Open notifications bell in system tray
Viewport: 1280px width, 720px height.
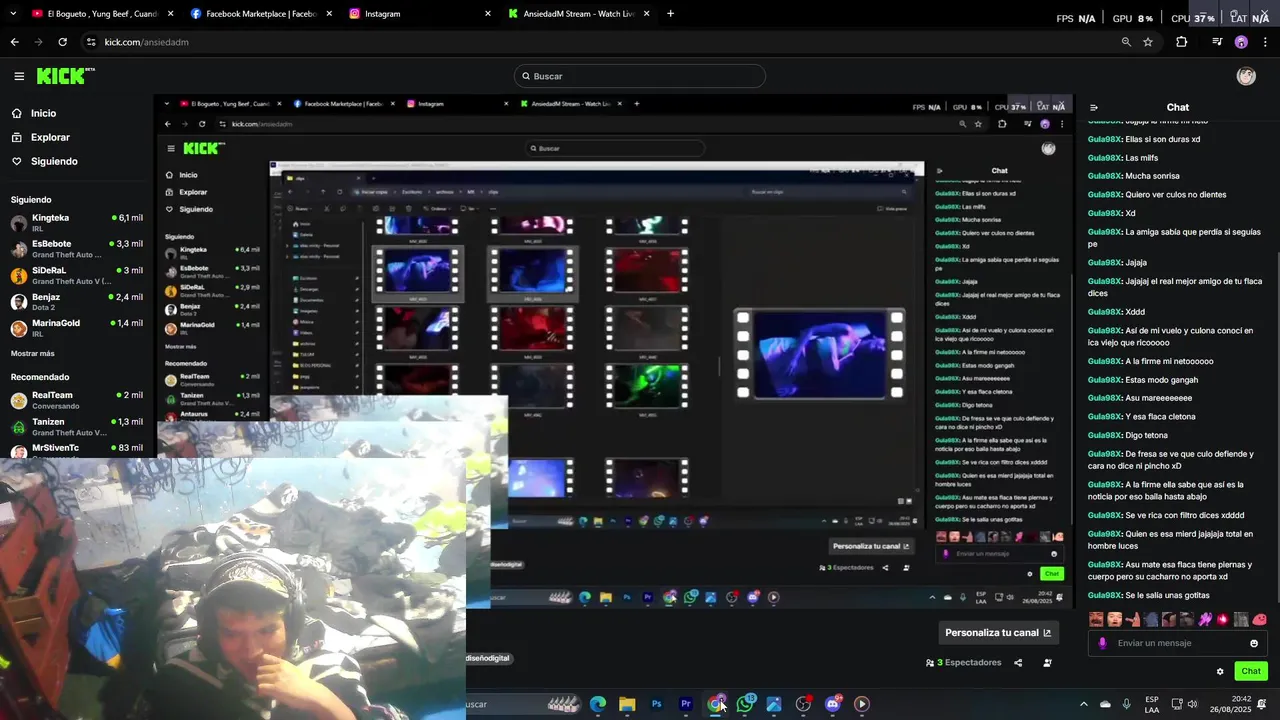click(1261, 704)
